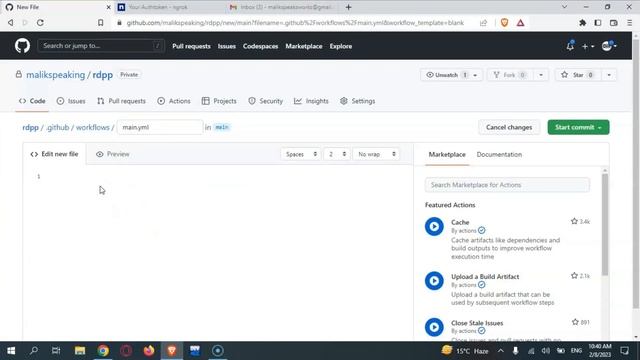Expand the Star lists dropdown arrow
Screen dimensions: 640x360
coord(609,75)
